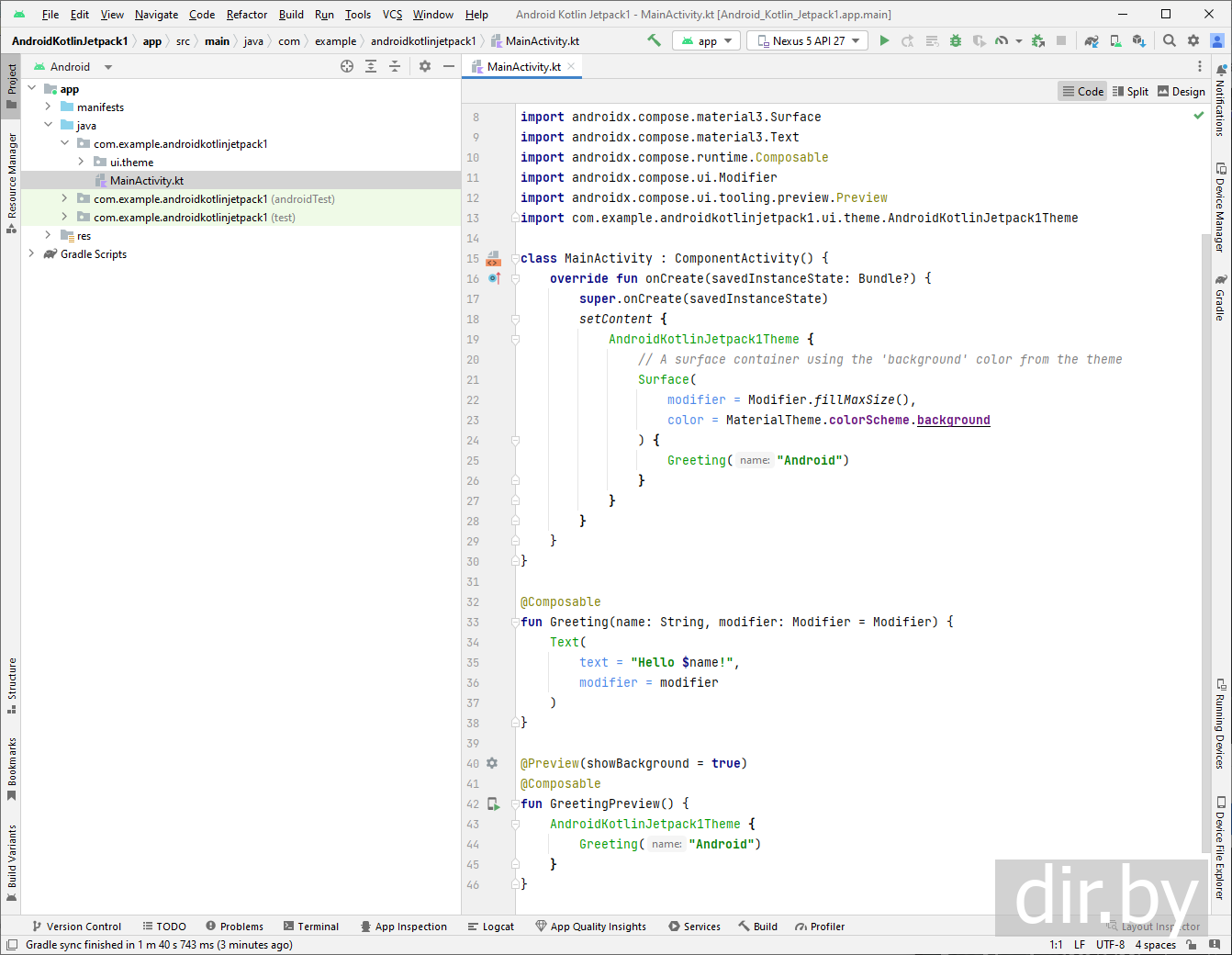Screen dimensions: 1232x955
Task: Click the Debug app bug icon
Action: [x=956, y=40]
